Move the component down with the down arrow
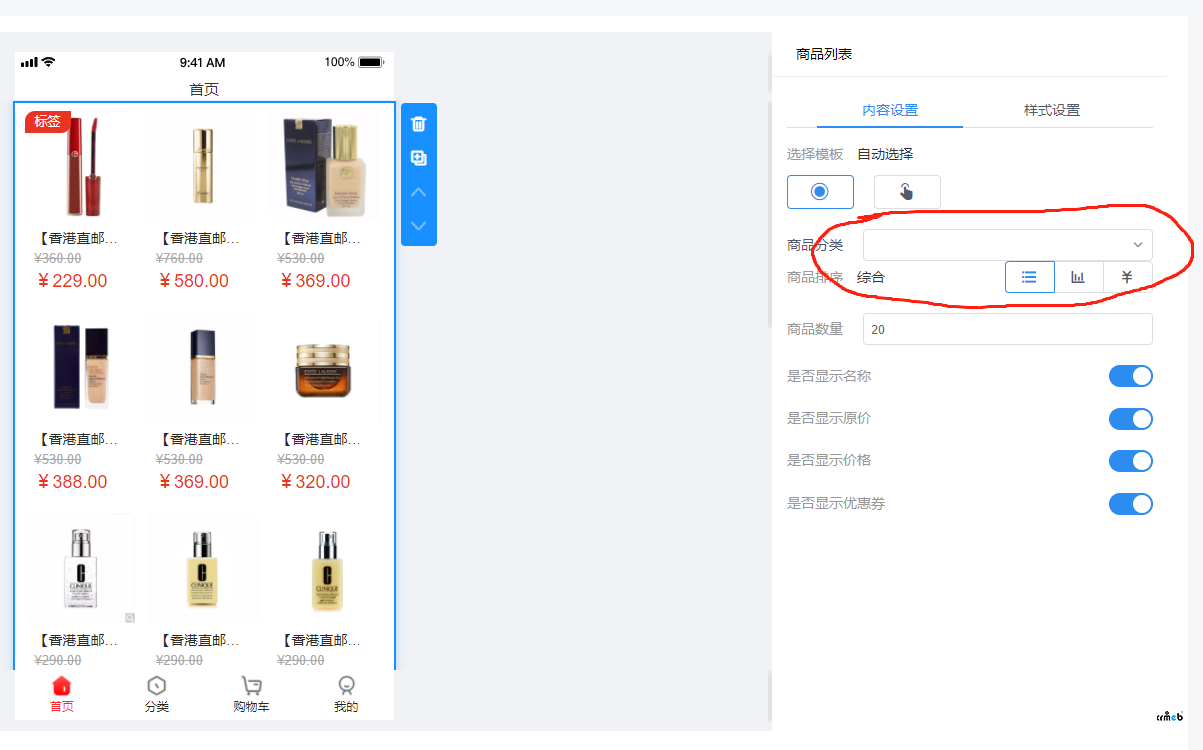 coord(419,226)
